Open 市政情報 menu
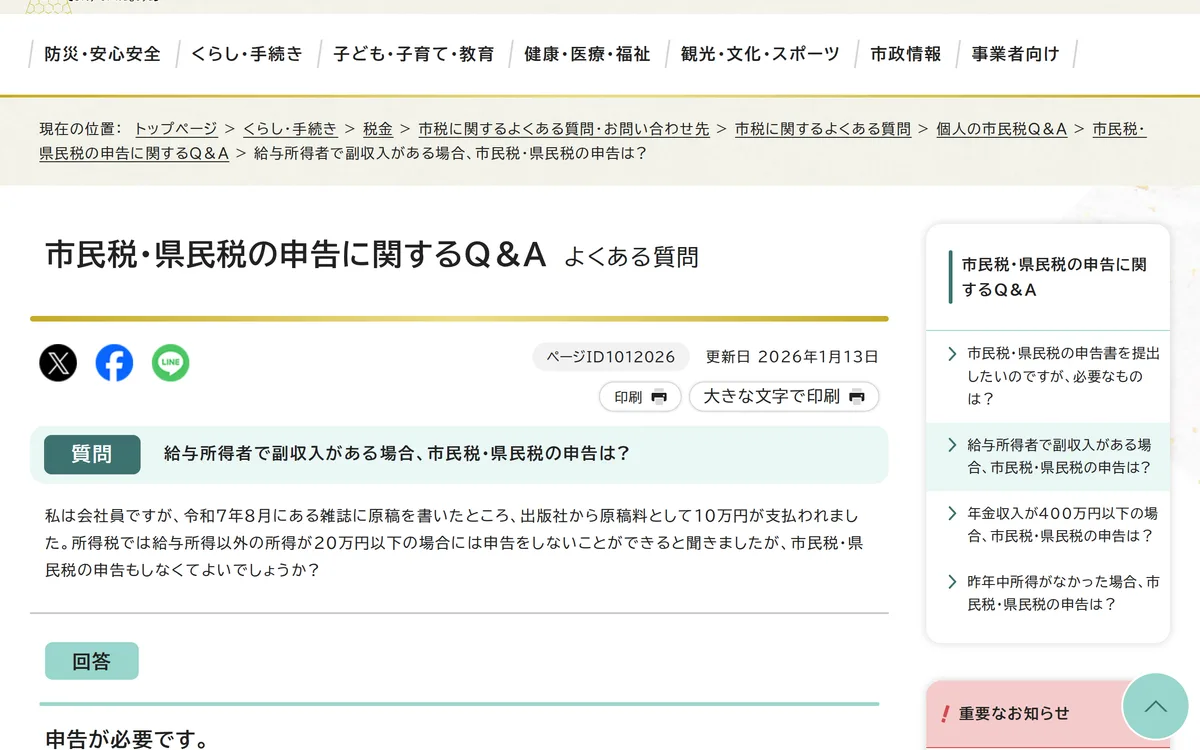The height and width of the screenshot is (750, 1200). click(906, 54)
